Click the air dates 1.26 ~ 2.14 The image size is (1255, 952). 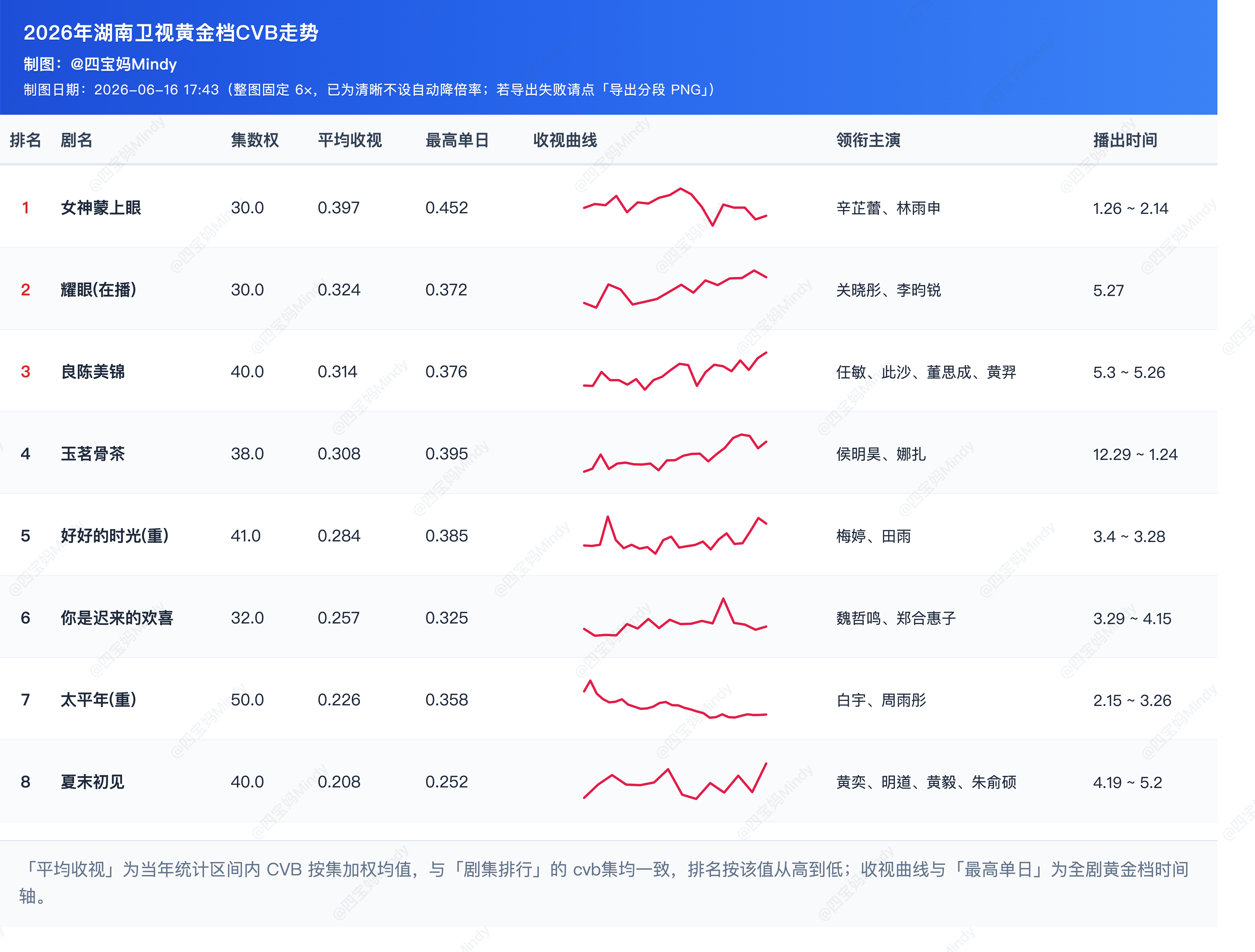1131,208
